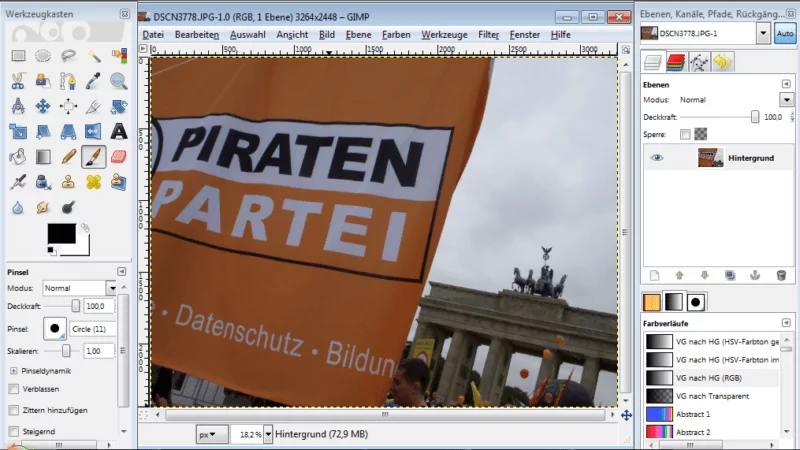Image resolution: width=800 pixels, height=450 pixels.
Task: Select the Flip tool
Action: [93, 132]
